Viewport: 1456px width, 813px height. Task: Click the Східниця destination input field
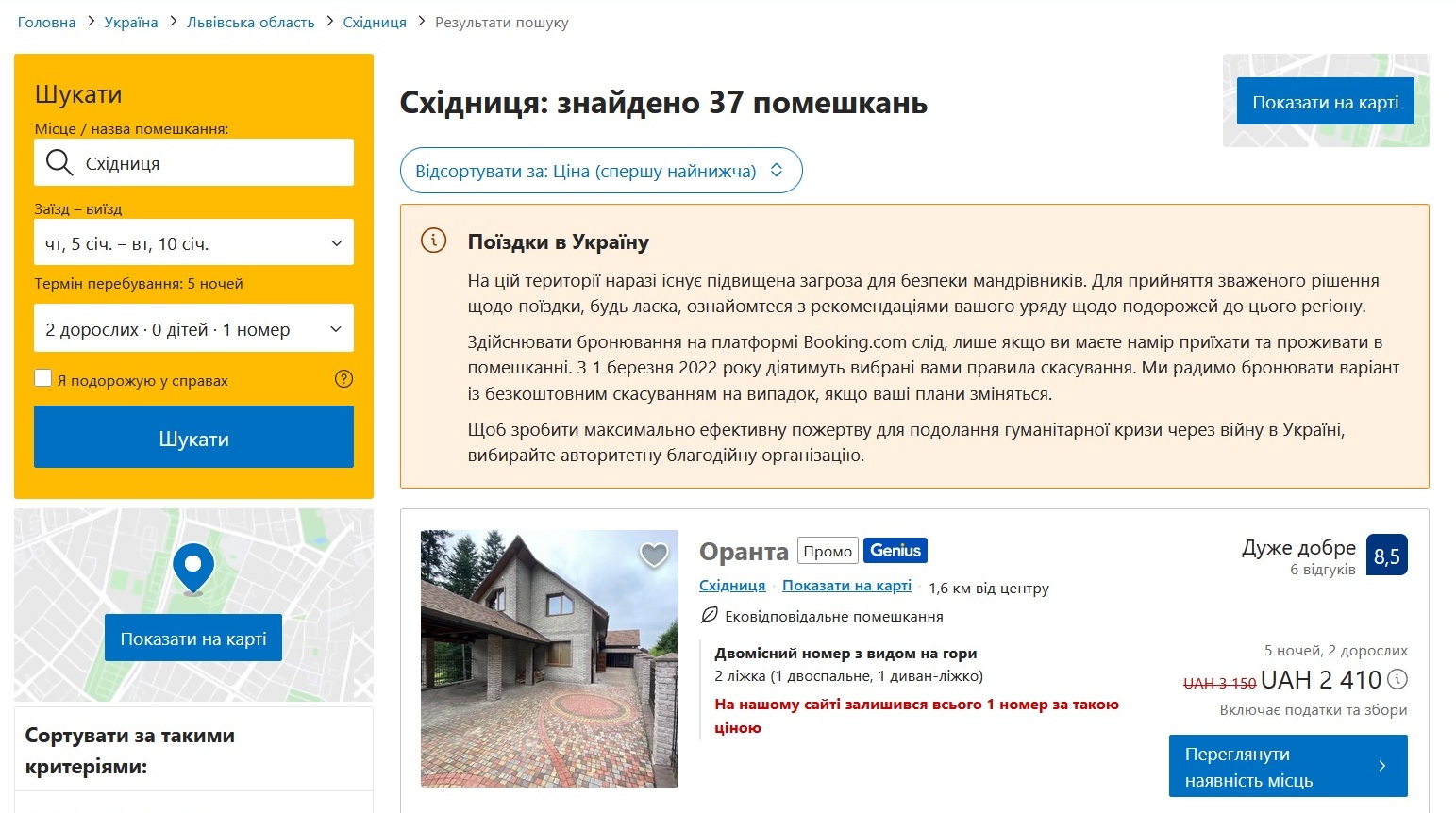pos(208,161)
